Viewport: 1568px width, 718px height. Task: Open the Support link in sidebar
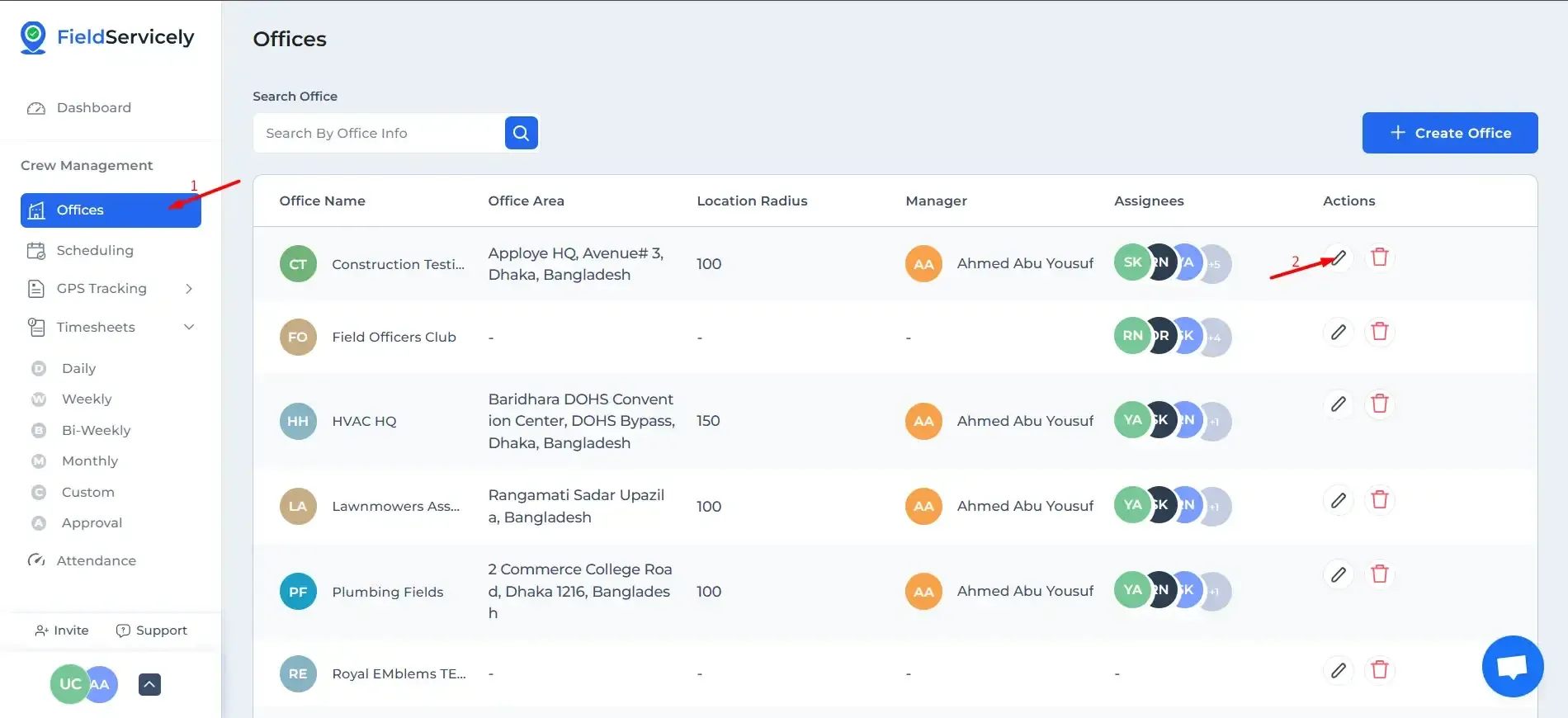coord(152,631)
